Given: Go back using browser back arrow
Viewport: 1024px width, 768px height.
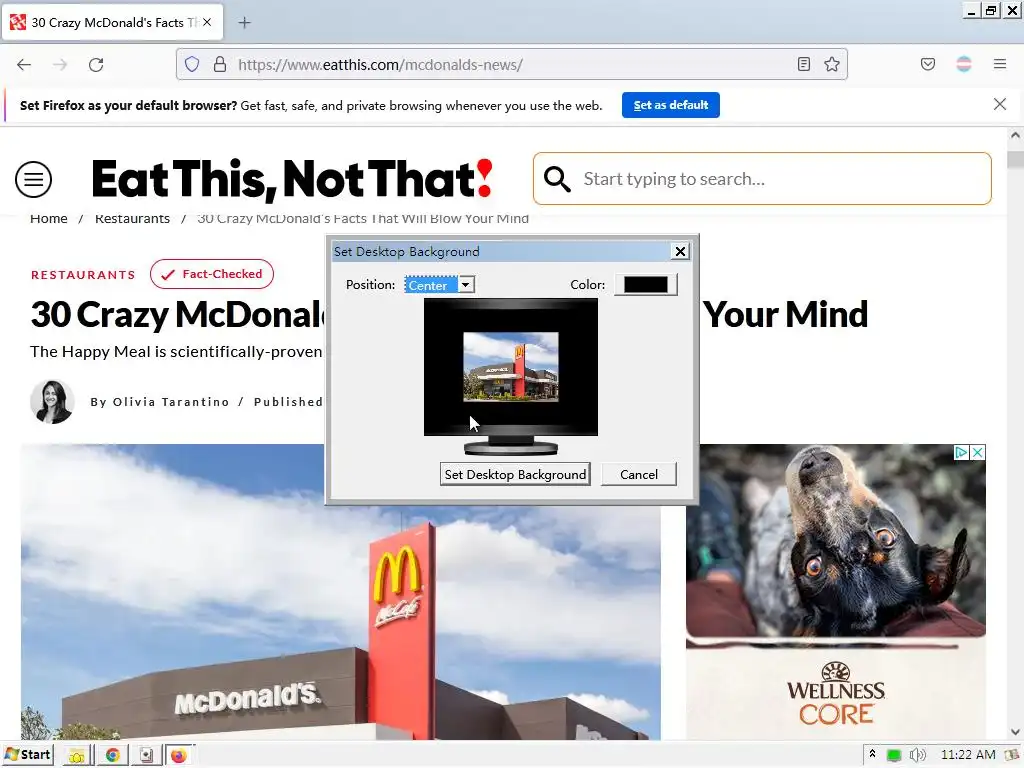Looking at the screenshot, I should [x=24, y=65].
